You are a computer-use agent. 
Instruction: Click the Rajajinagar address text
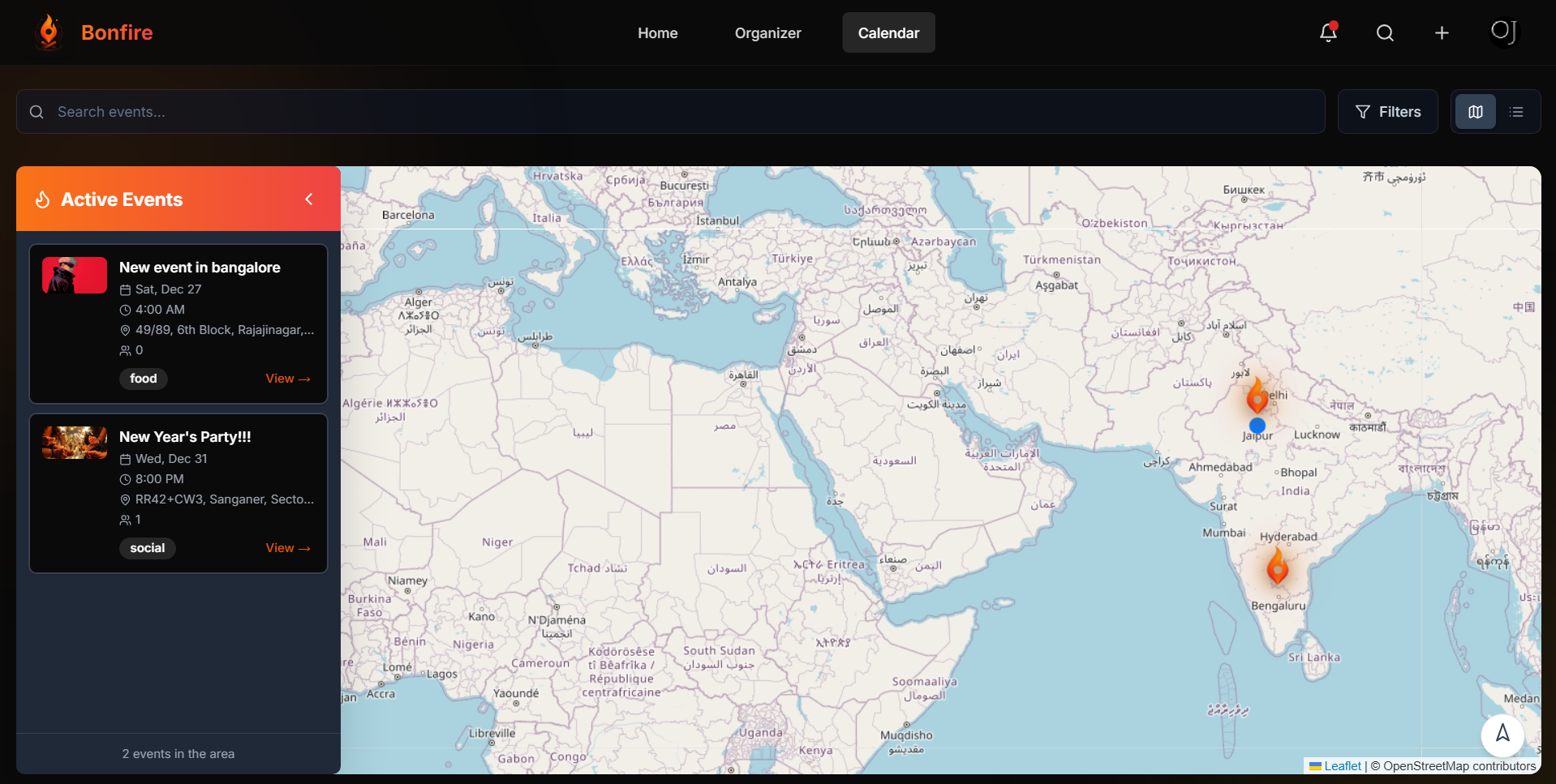[225, 330]
